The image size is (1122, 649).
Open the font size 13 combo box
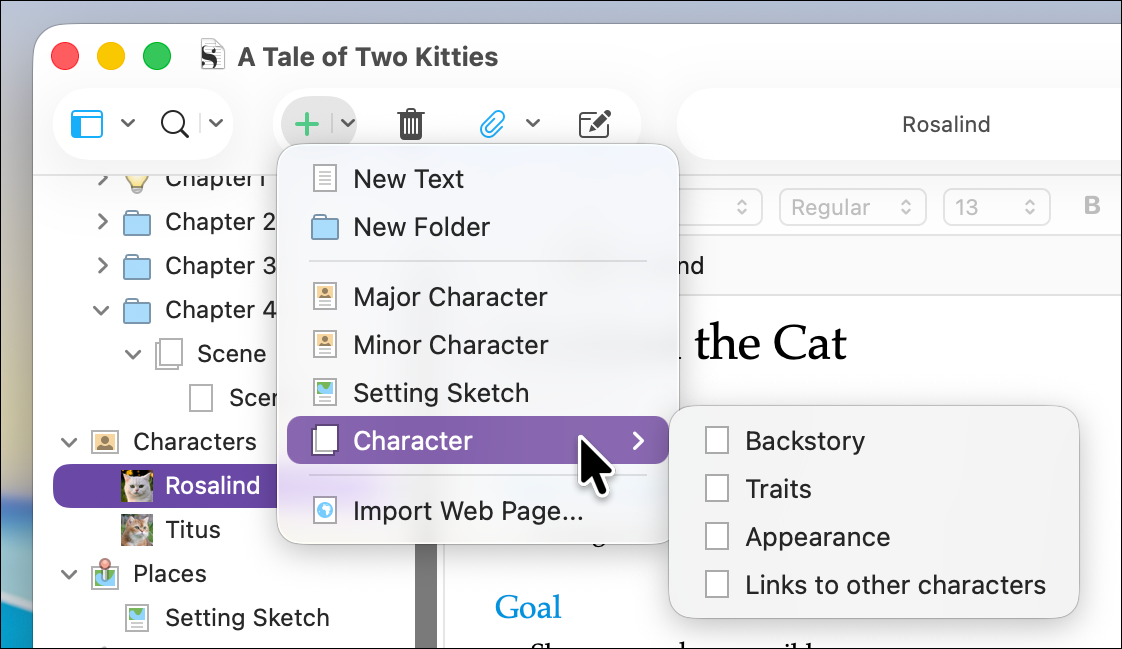[x=996, y=208]
